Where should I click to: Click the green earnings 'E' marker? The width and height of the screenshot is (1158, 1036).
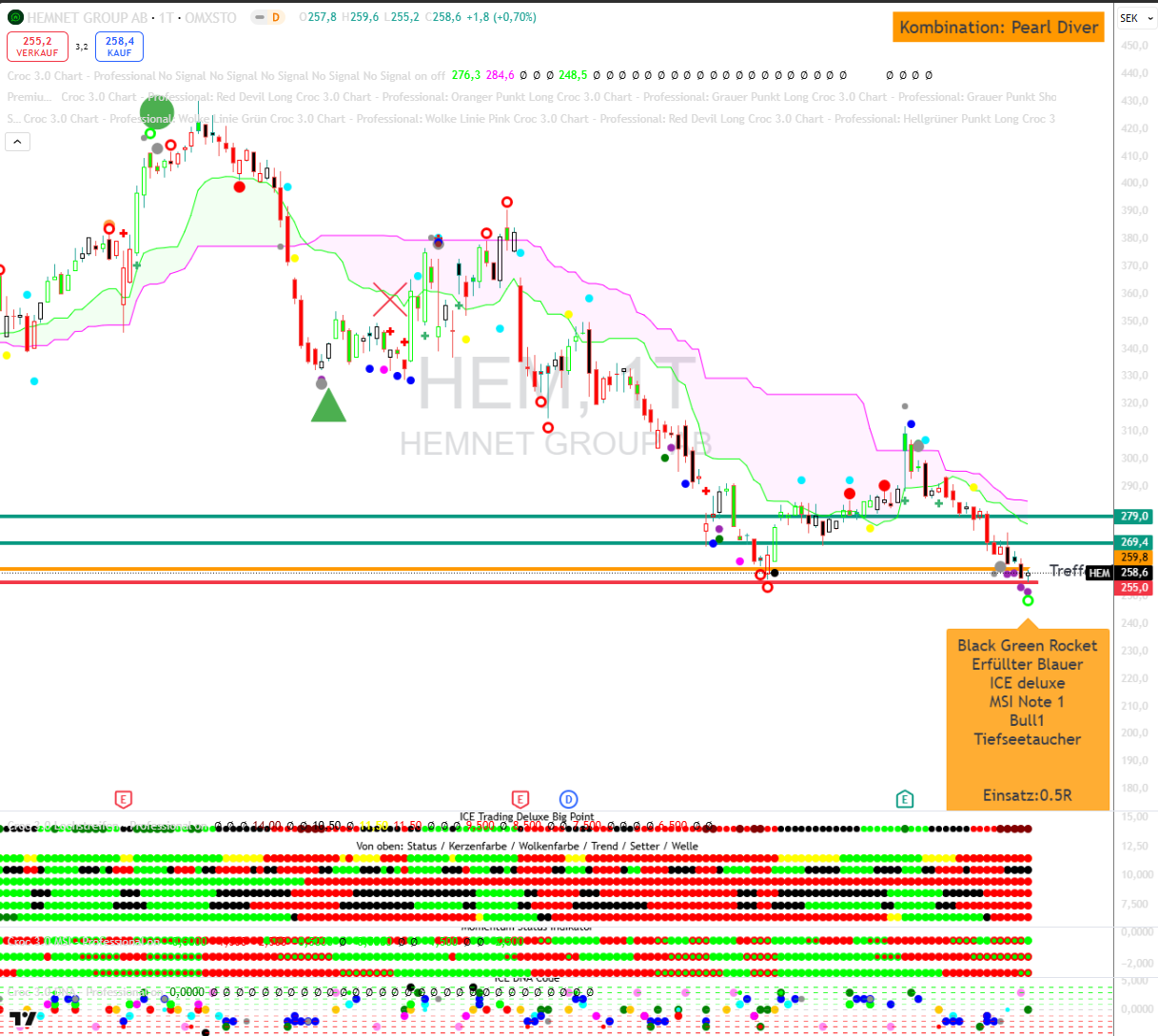click(905, 799)
